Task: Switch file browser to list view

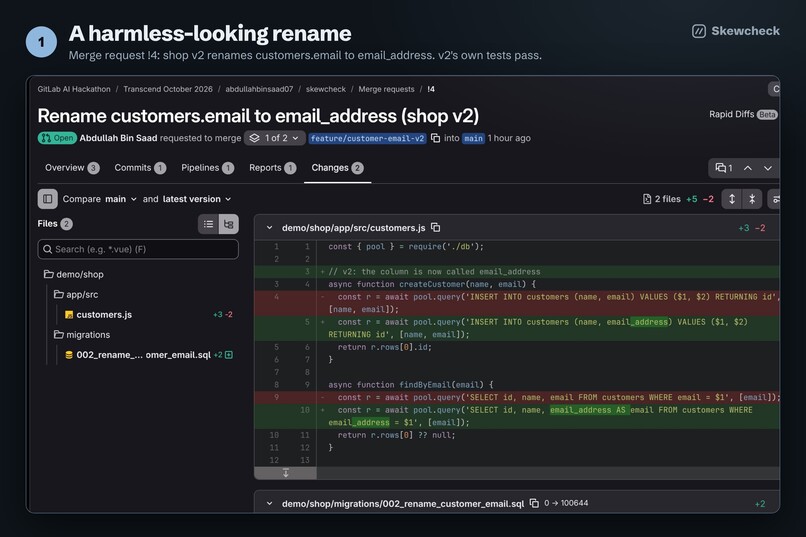Action: click(208, 224)
